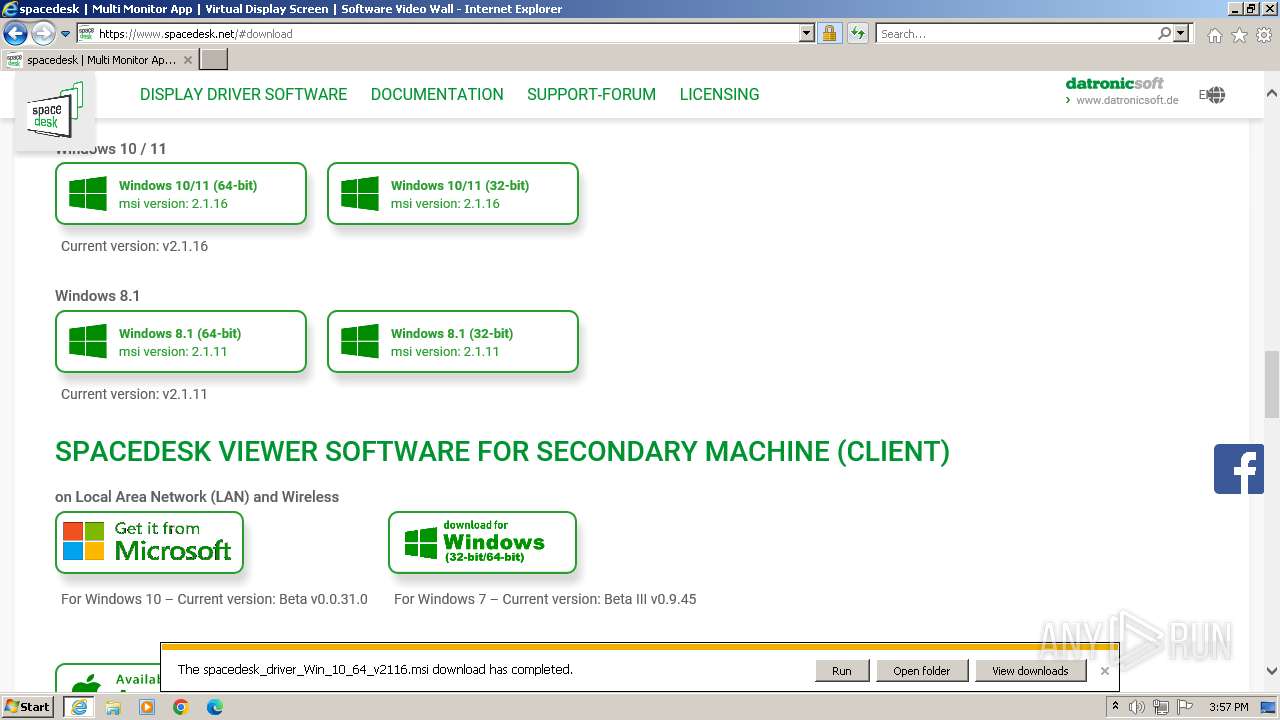Click the page vertical scrollbar thumb
This screenshot has width=1280, height=720.
(x=1271, y=384)
